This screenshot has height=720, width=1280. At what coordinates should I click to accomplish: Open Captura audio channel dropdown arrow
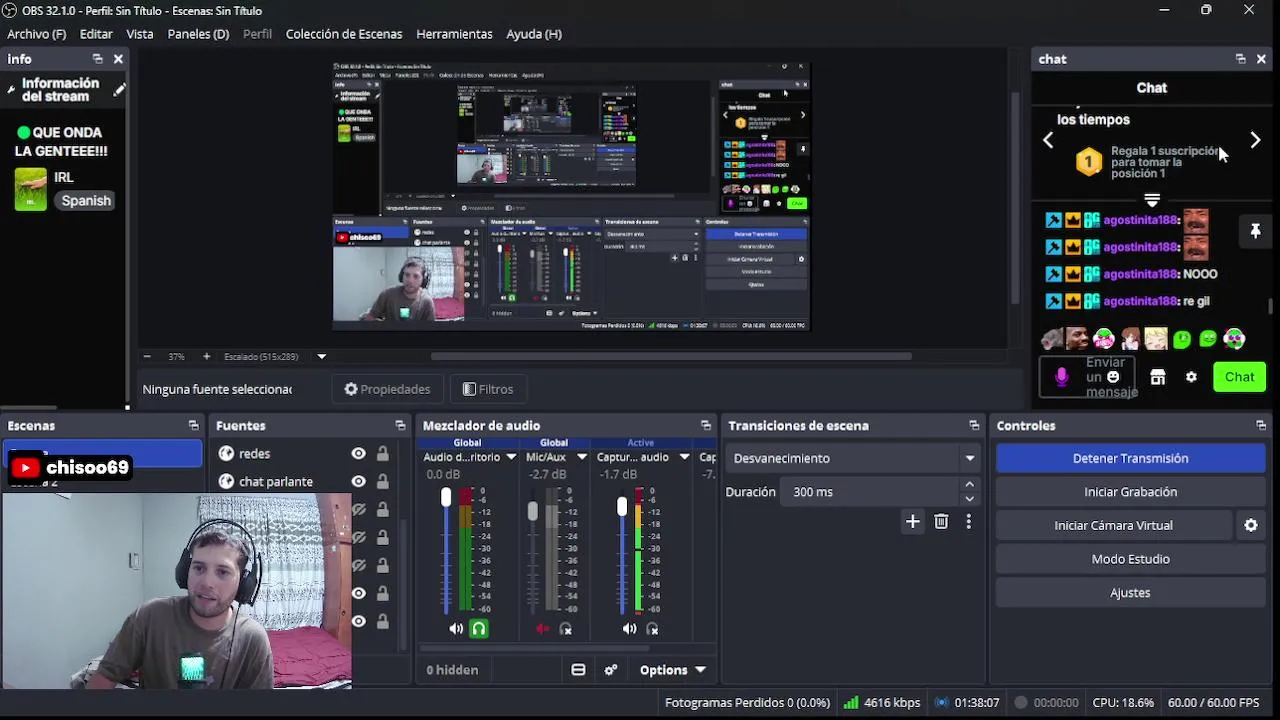click(x=684, y=457)
